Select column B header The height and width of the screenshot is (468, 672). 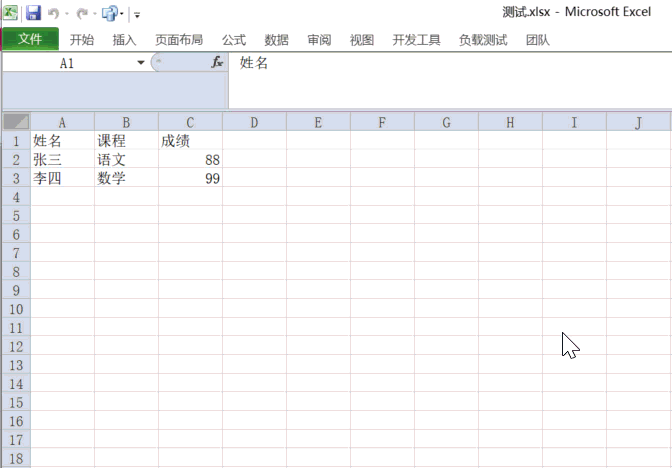[126, 123]
